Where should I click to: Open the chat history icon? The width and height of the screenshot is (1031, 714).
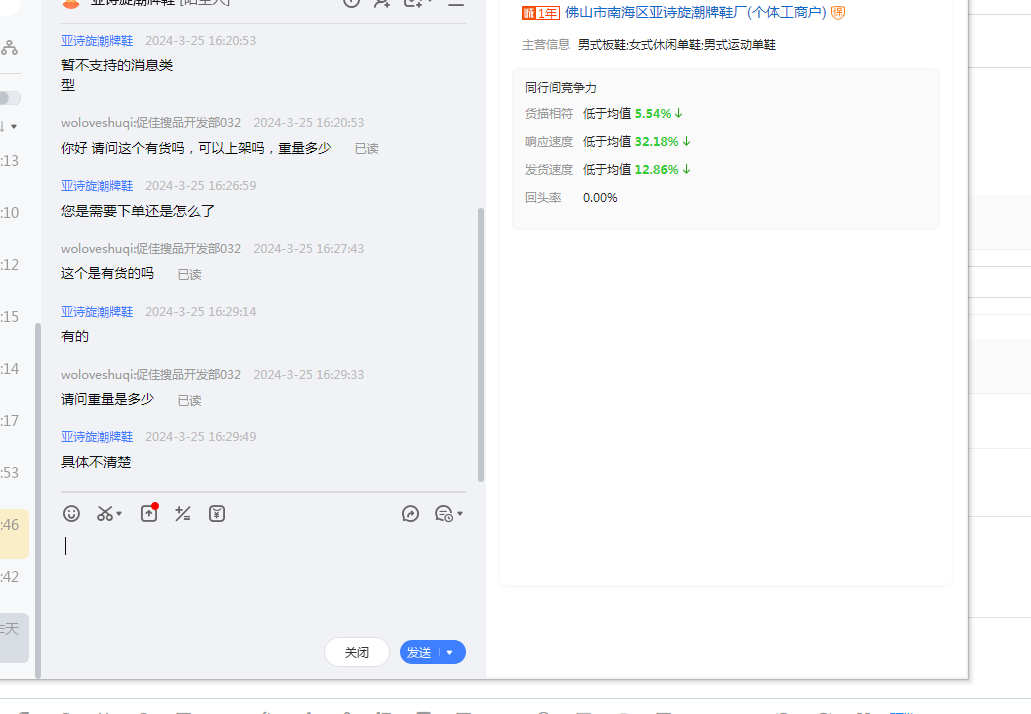tap(444, 514)
